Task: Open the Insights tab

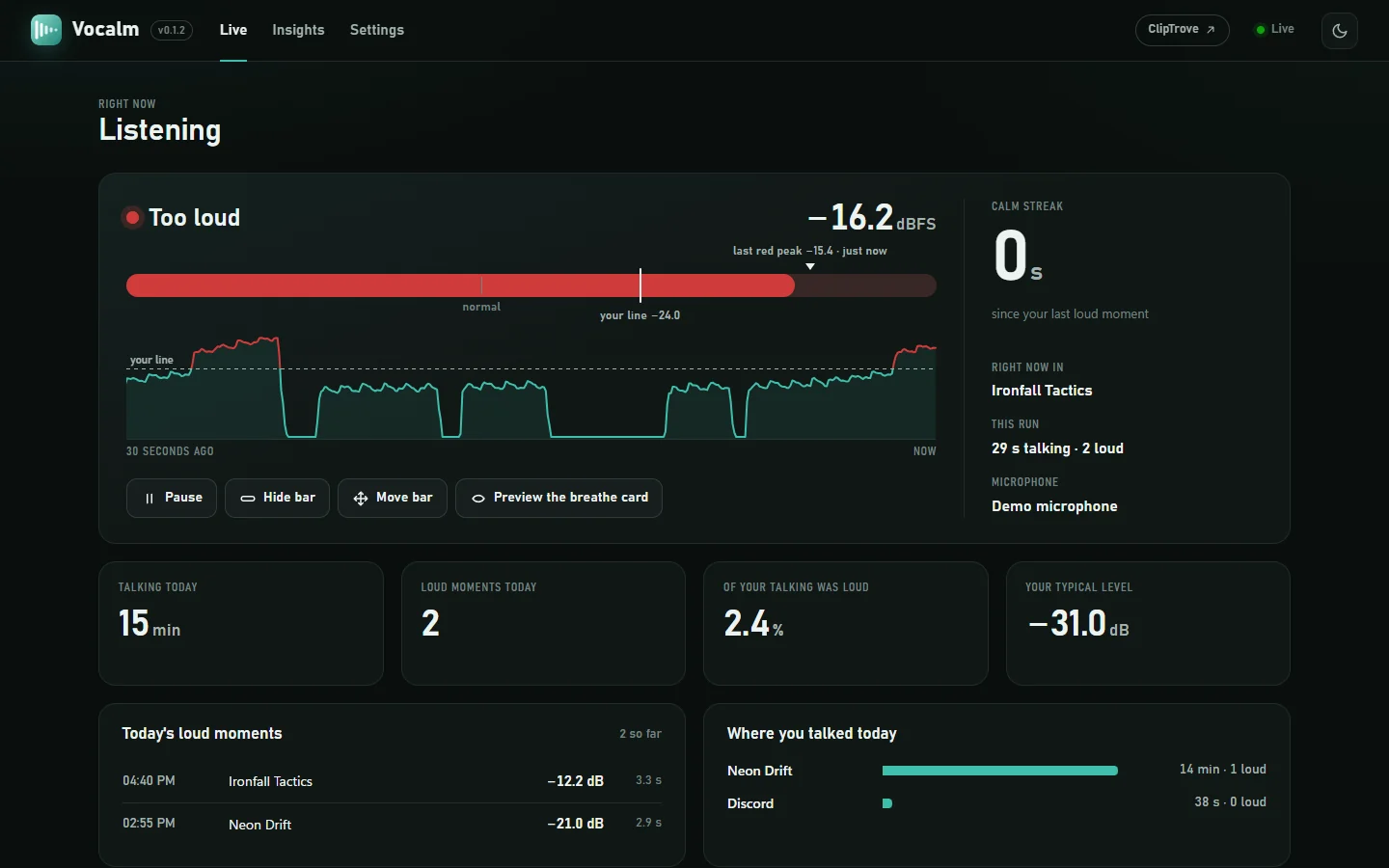Action: 298,30
